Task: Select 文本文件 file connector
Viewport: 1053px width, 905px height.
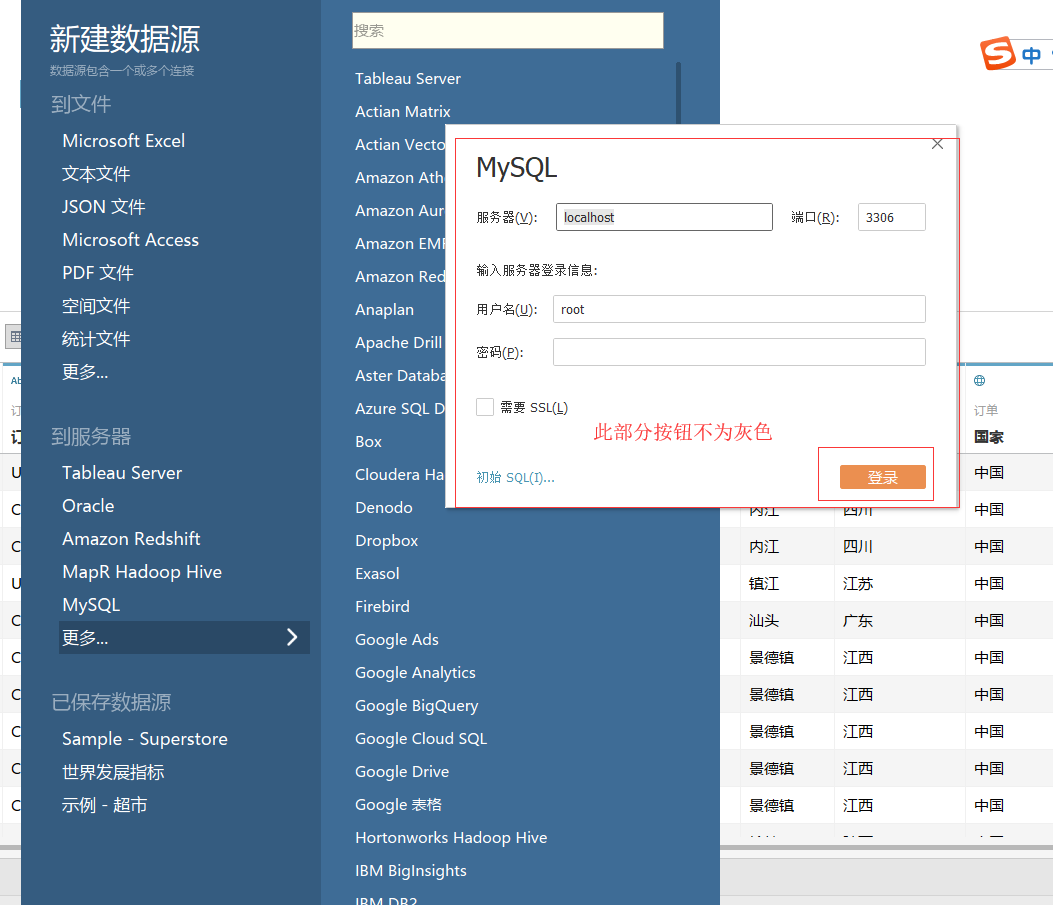Action: (x=96, y=174)
